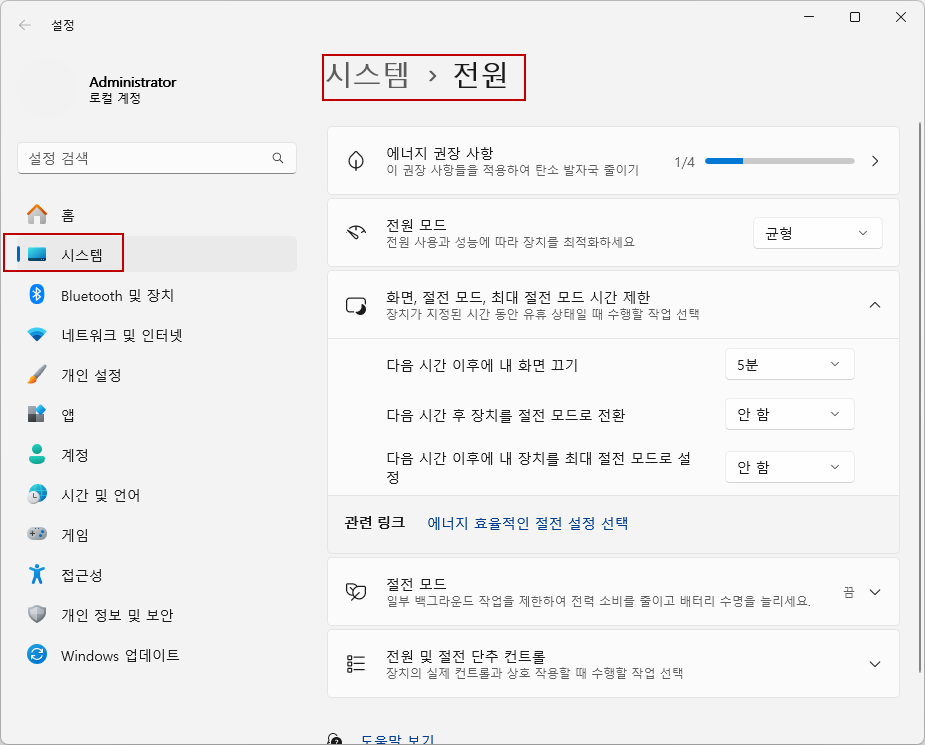Click the 네트워크 및 인터넷 Wi-Fi icon
The image size is (925, 745).
(x=37, y=334)
